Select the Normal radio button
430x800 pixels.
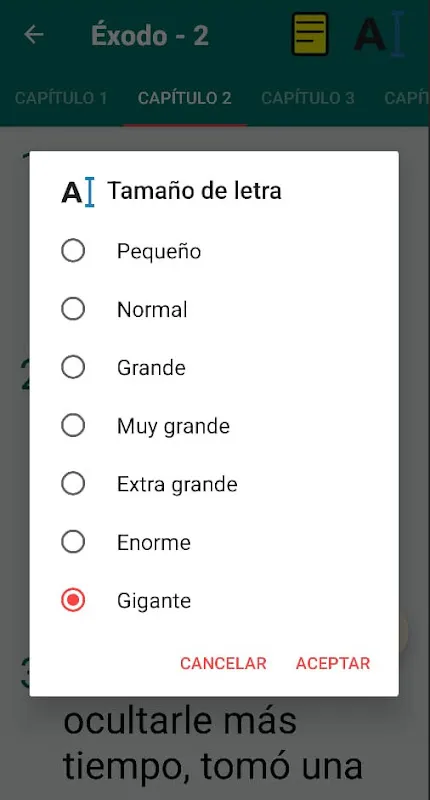point(73,309)
